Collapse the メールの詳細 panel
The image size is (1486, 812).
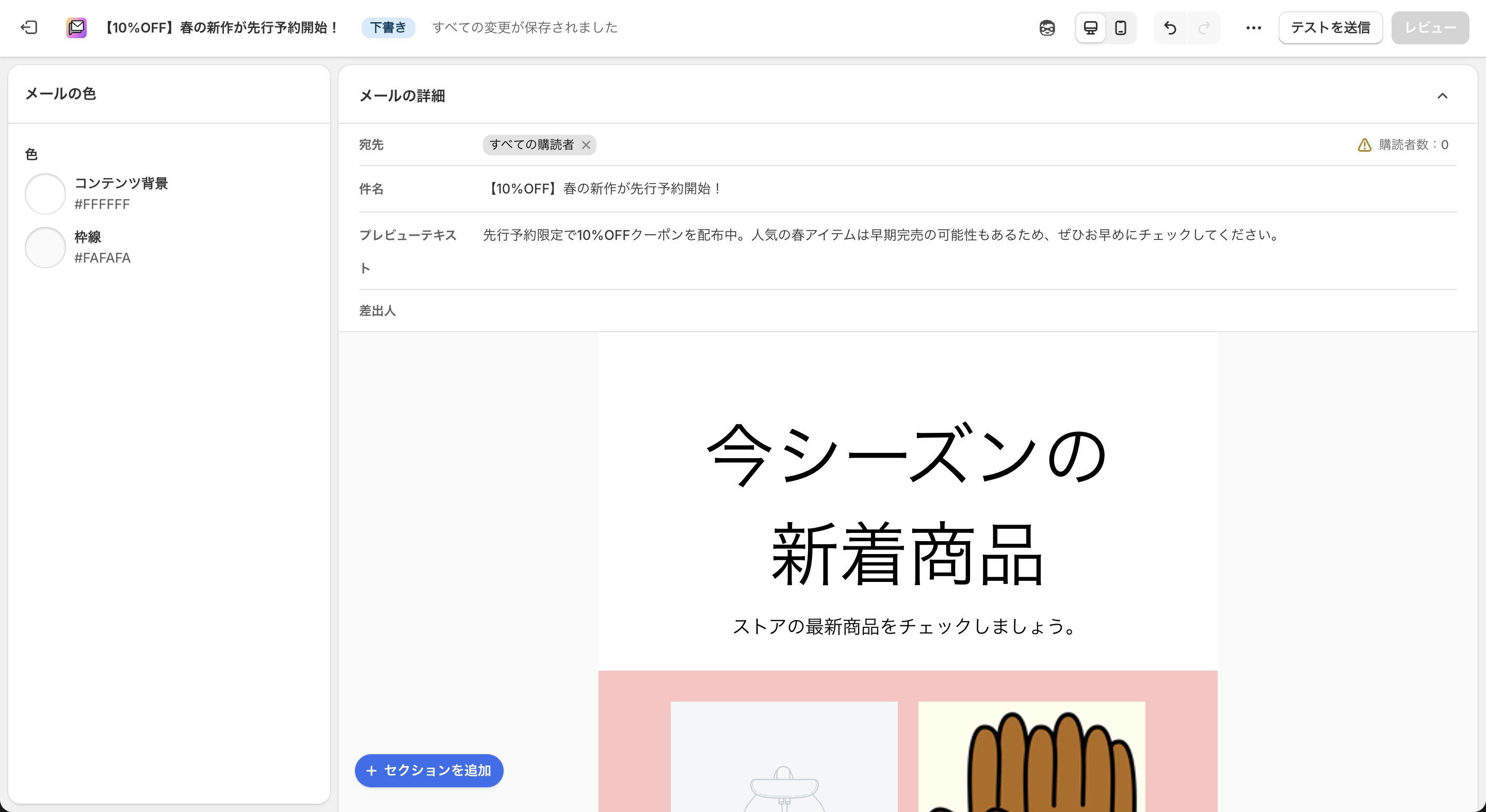[1444, 96]
